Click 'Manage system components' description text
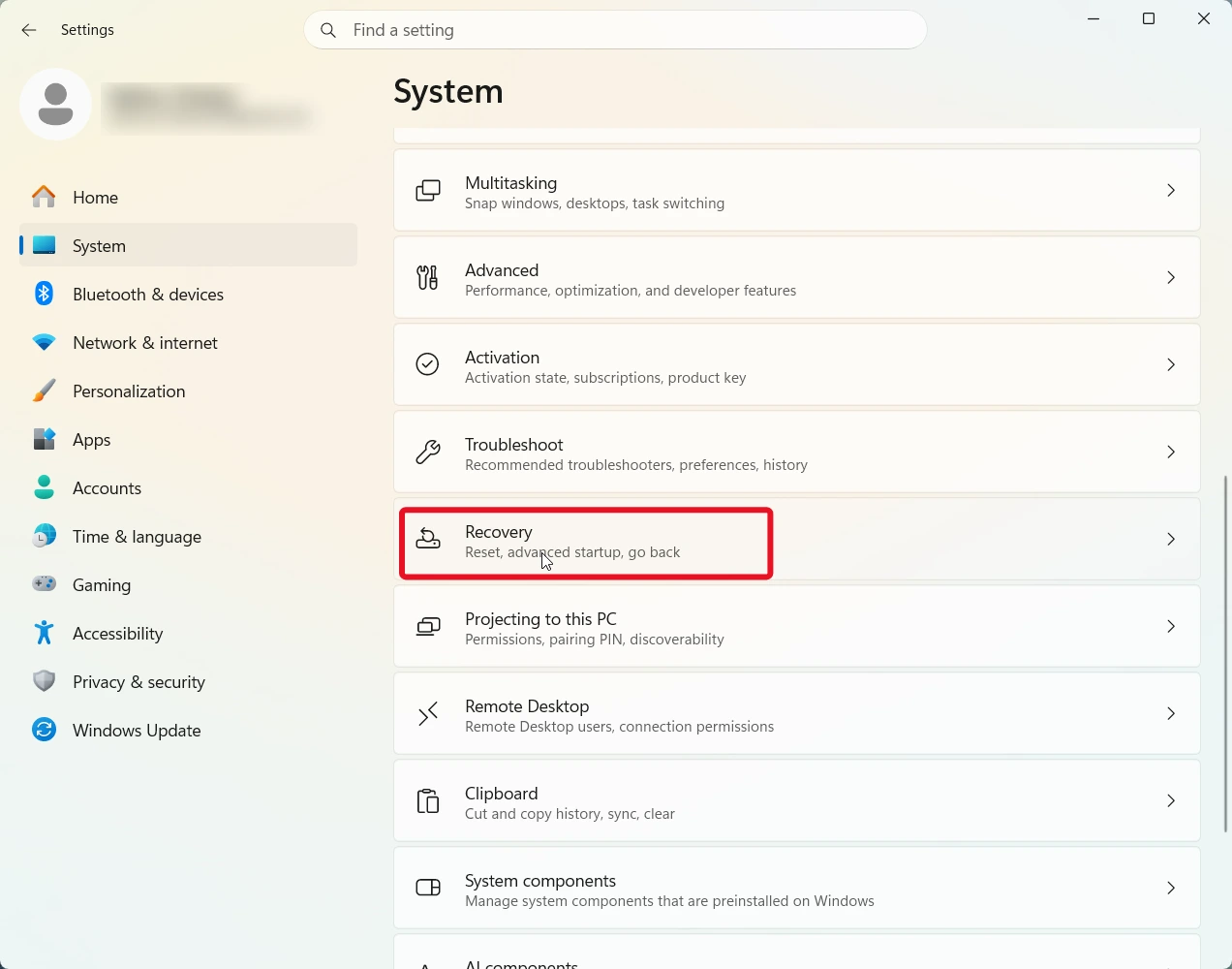 click(x=669, y=901)
